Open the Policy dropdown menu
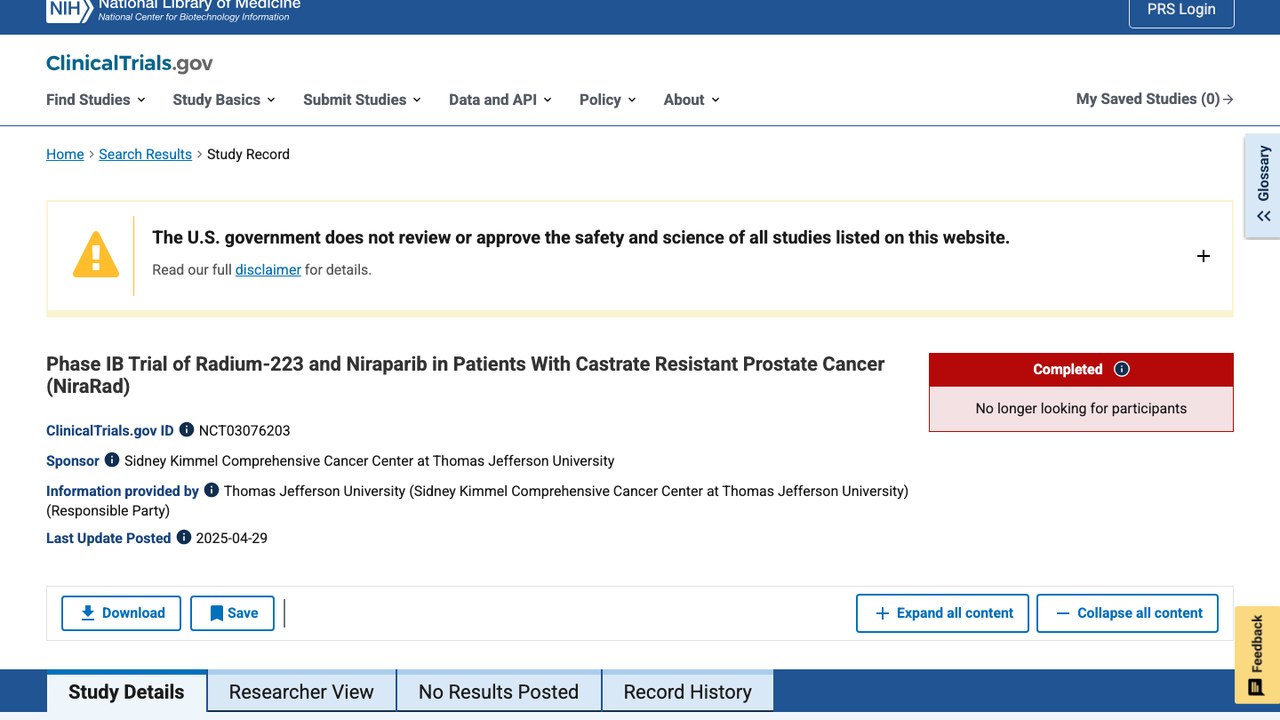The image size is (1280, 720). click(x=608, y=99)
